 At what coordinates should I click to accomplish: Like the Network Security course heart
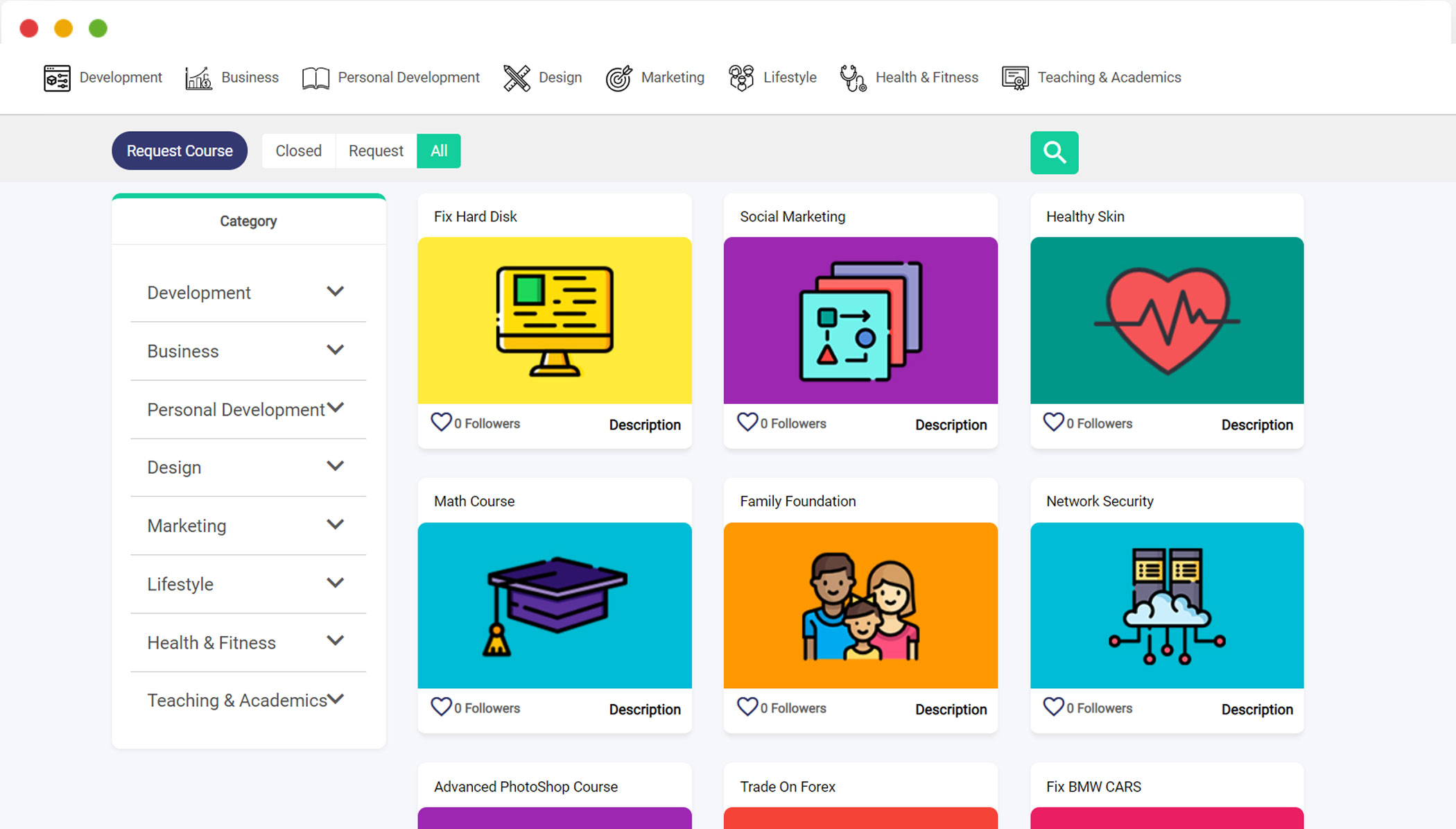coord(1053,707)
